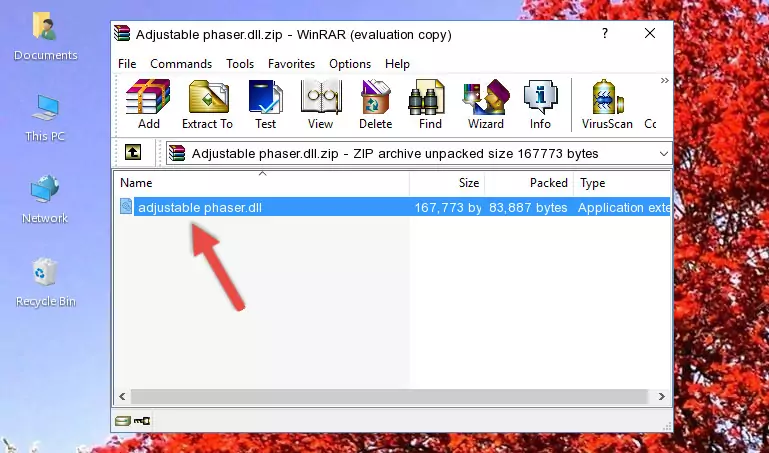
Task: Open the Favorites menu
Action: tap(291, 64)
